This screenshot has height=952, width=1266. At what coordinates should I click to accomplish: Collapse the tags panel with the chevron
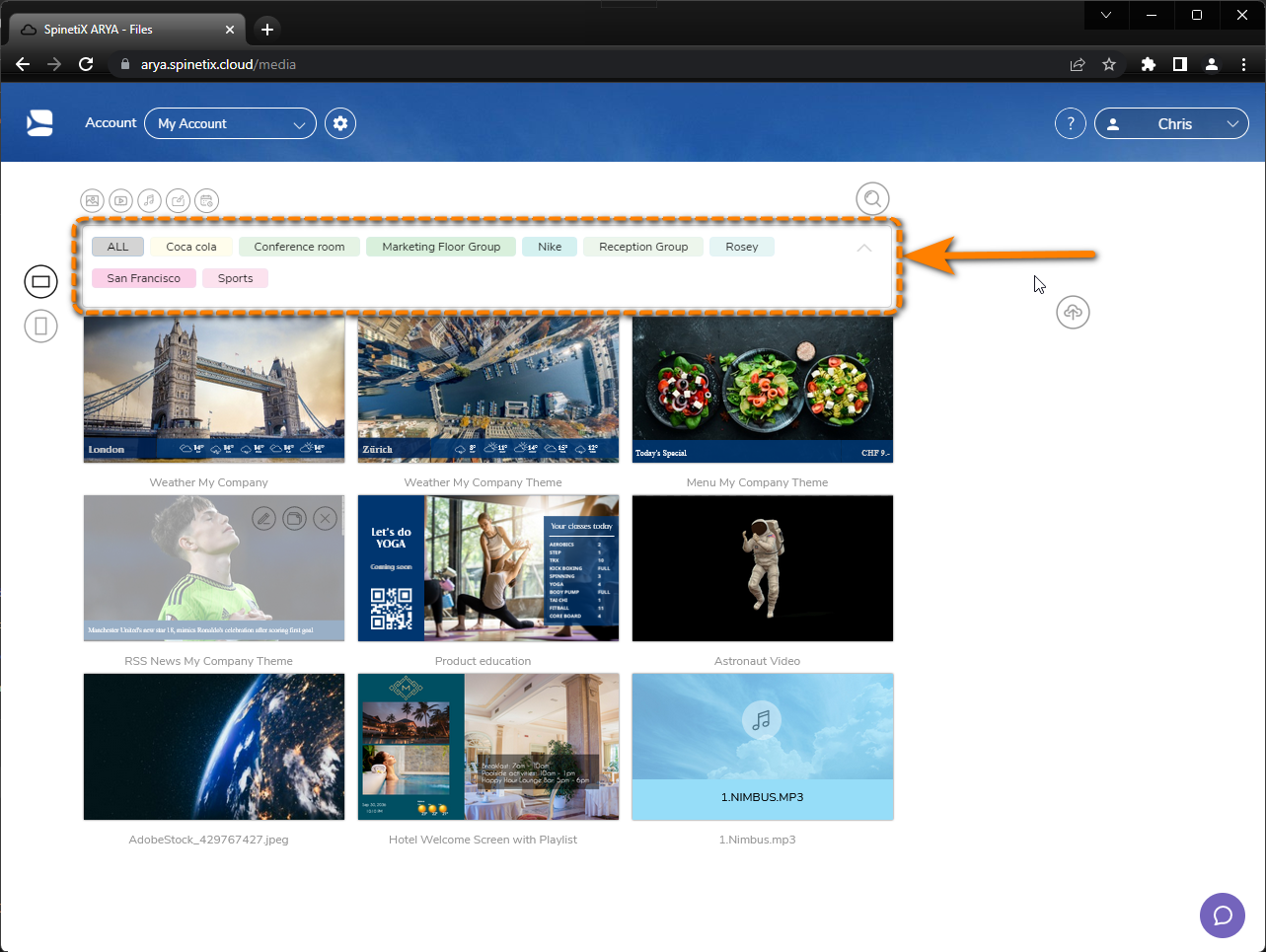pyautogui.click(x=863, y=248)
